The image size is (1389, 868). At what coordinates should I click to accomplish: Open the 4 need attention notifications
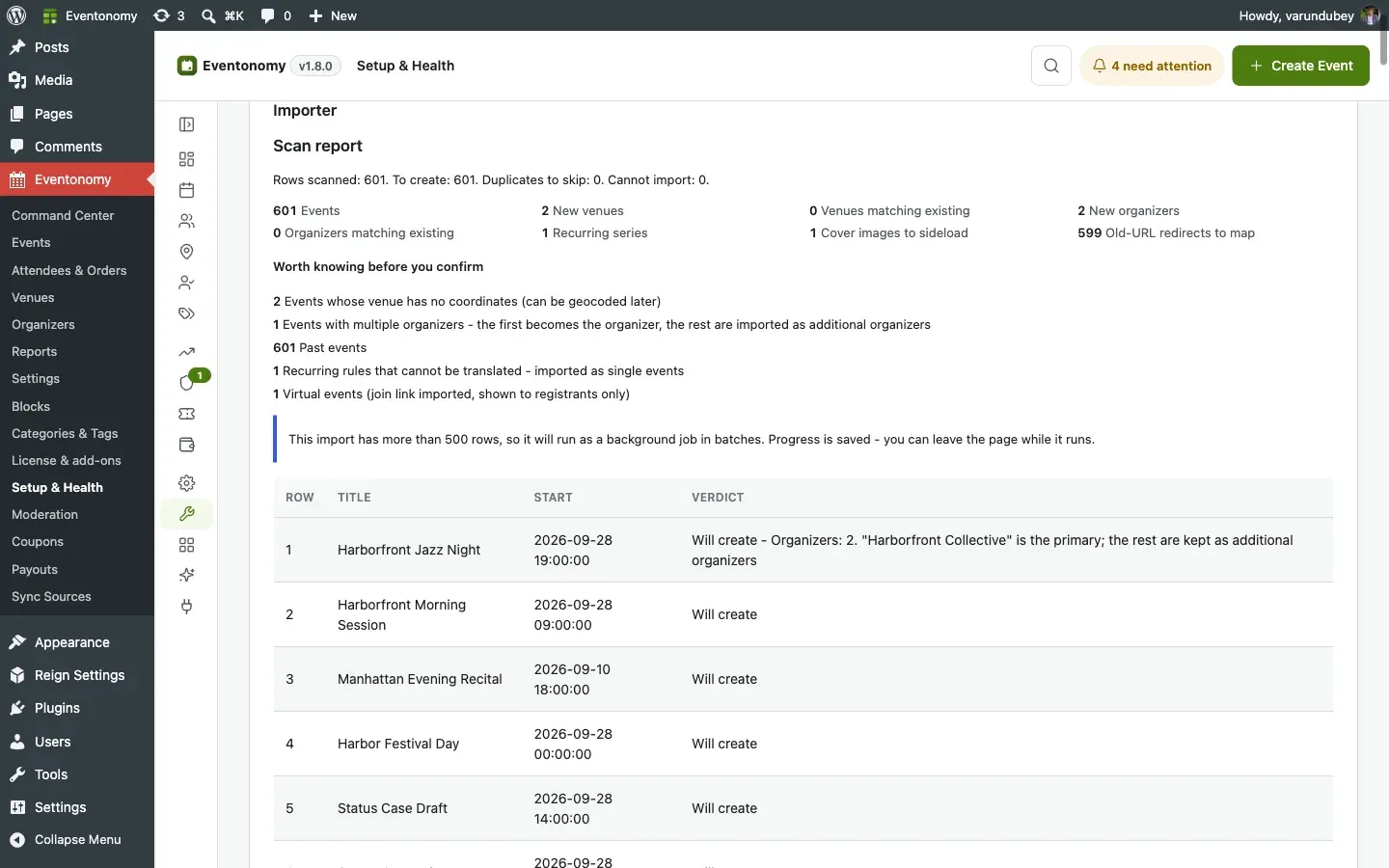[x=1152, y=66]
